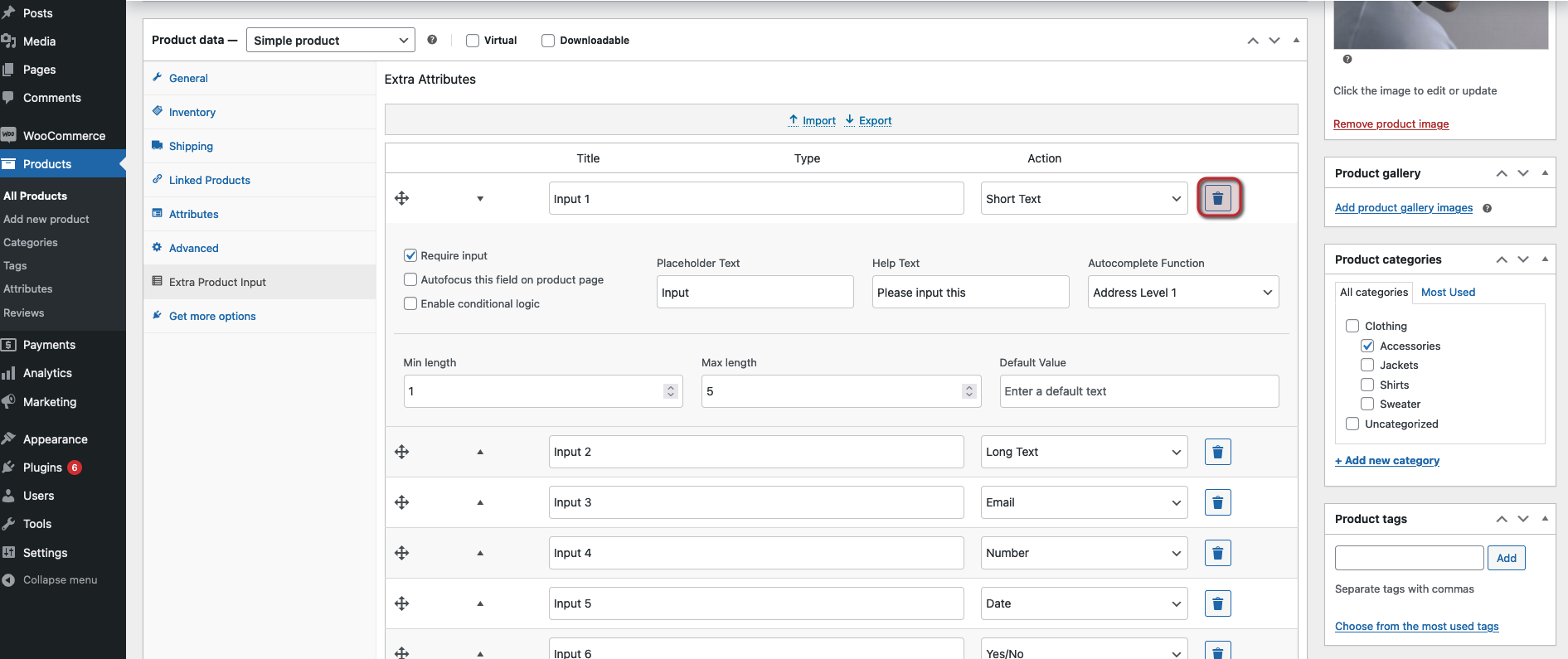Image resolution: width=1568 pixels, height=659 pixels.
Task: Open the Inventory product data tab
Action: pyautogui.click(x=192, y=112)
